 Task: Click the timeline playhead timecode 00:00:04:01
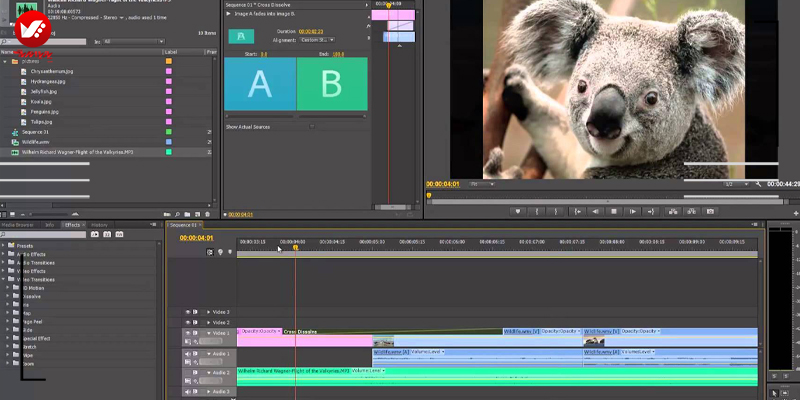[x=196, y=238]
